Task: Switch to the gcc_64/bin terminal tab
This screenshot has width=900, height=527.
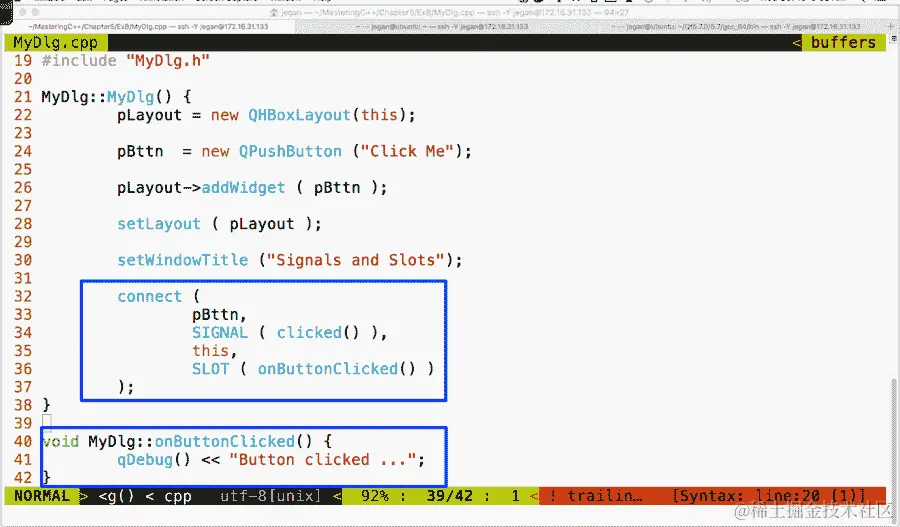Action: pos(736,26)
